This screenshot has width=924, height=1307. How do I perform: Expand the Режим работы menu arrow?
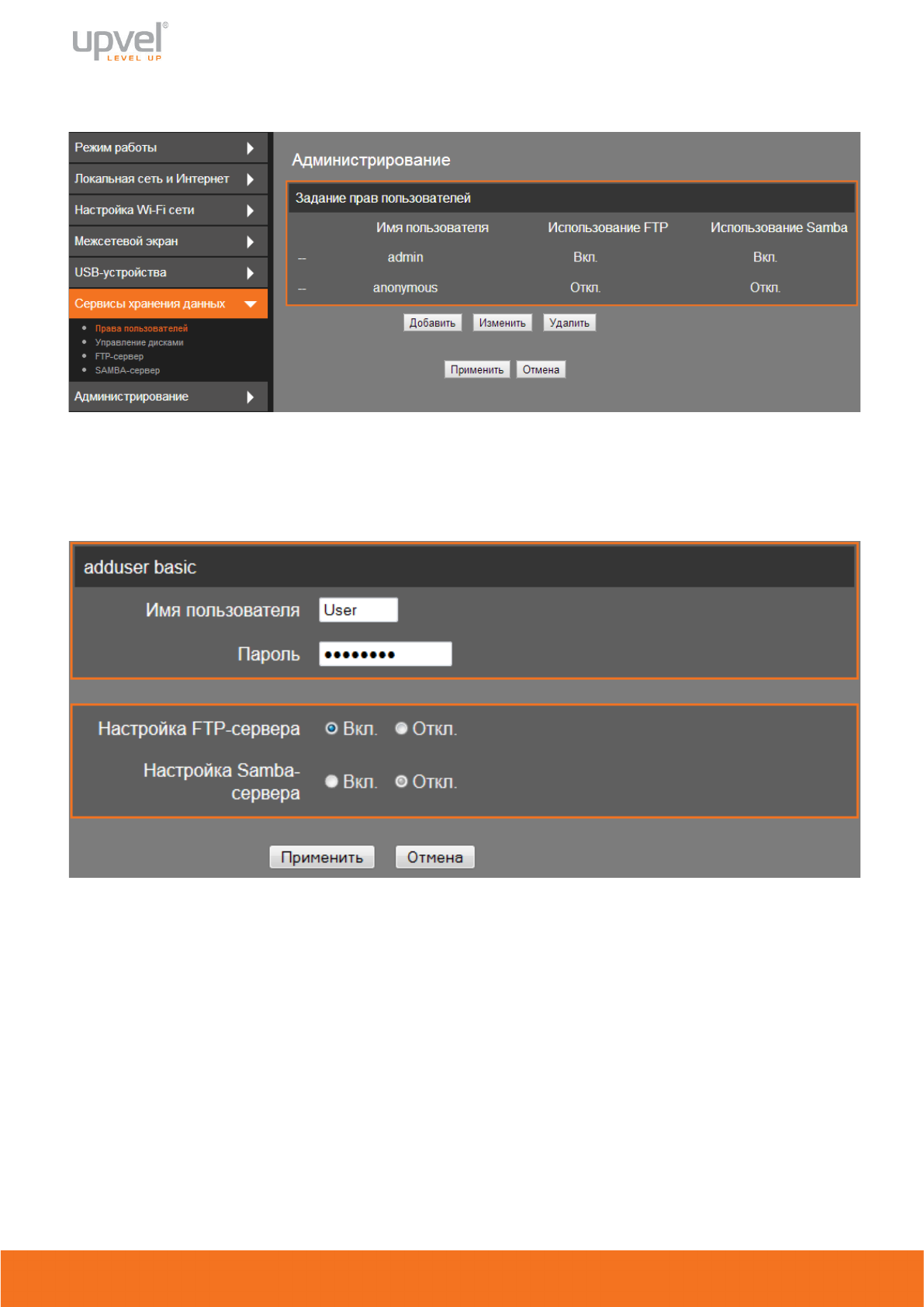[x=250, y=148]
